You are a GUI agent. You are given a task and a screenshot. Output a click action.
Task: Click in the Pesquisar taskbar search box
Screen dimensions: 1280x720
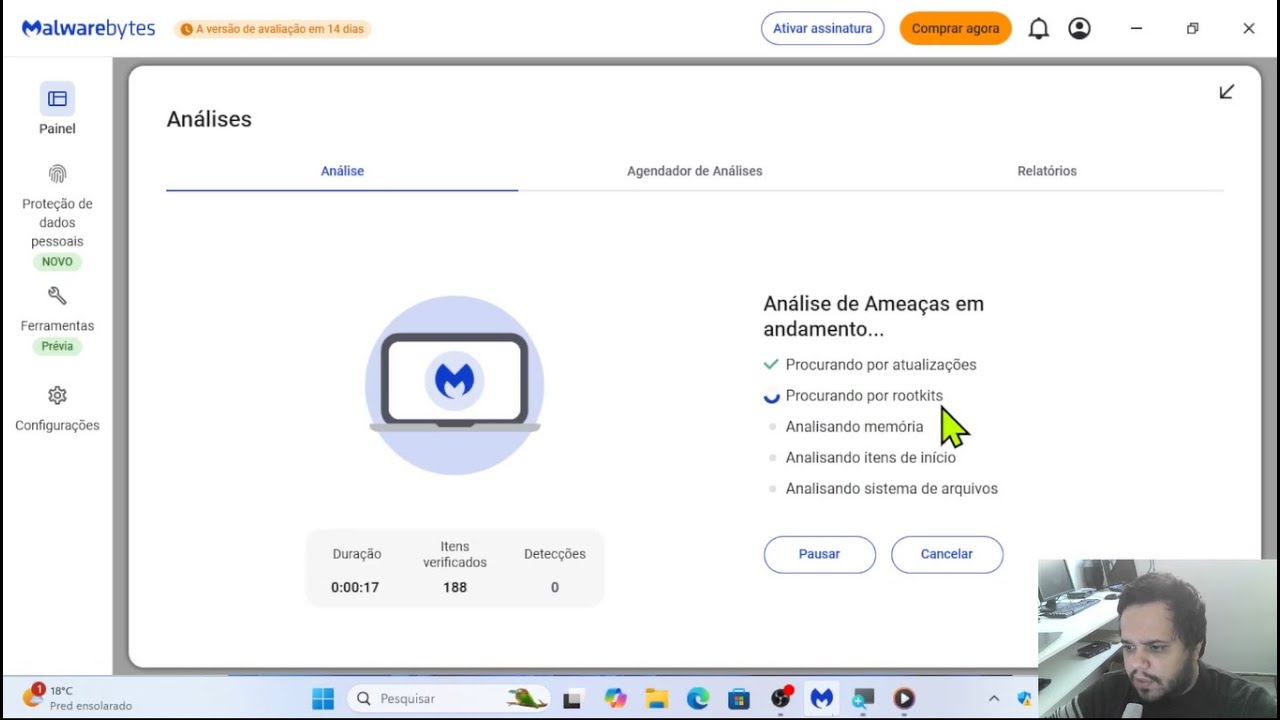click(449, 698)
